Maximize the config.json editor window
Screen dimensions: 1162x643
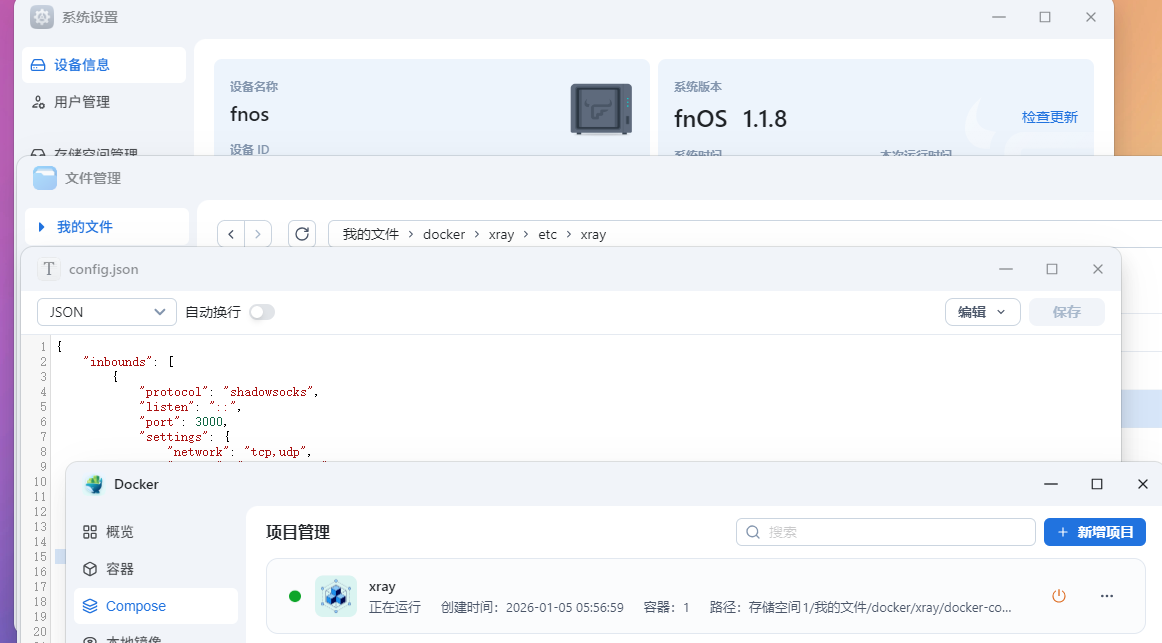pyautogui.click(x=1052, y=269)
